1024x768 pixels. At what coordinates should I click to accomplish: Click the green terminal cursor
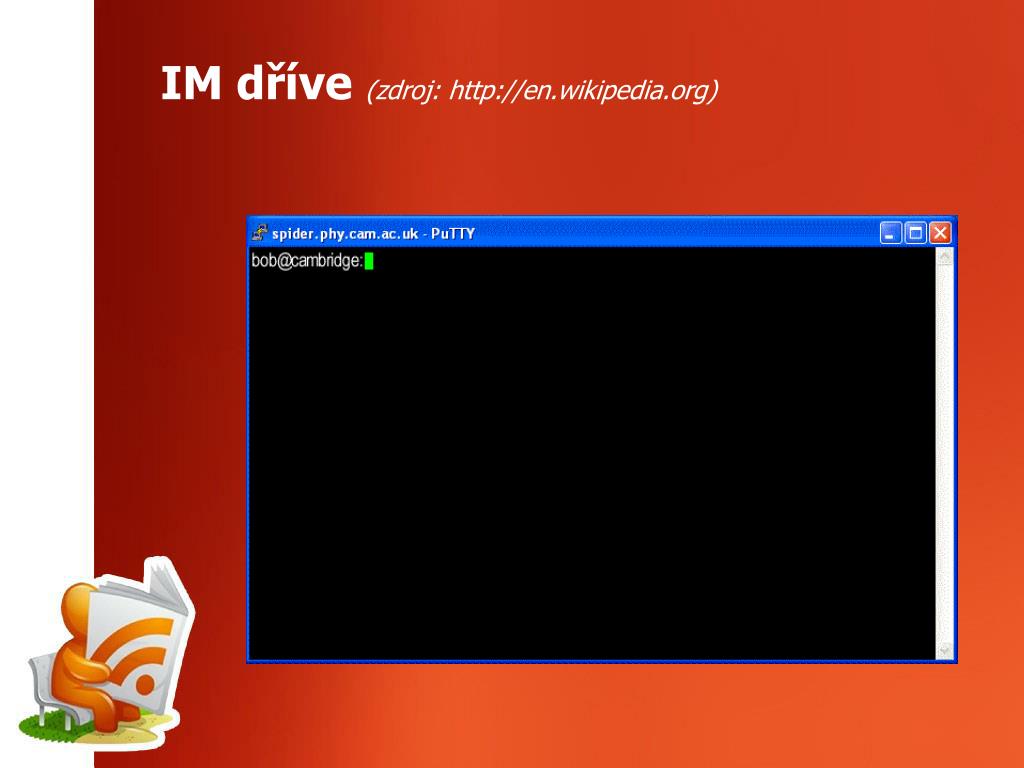(369, 261)
